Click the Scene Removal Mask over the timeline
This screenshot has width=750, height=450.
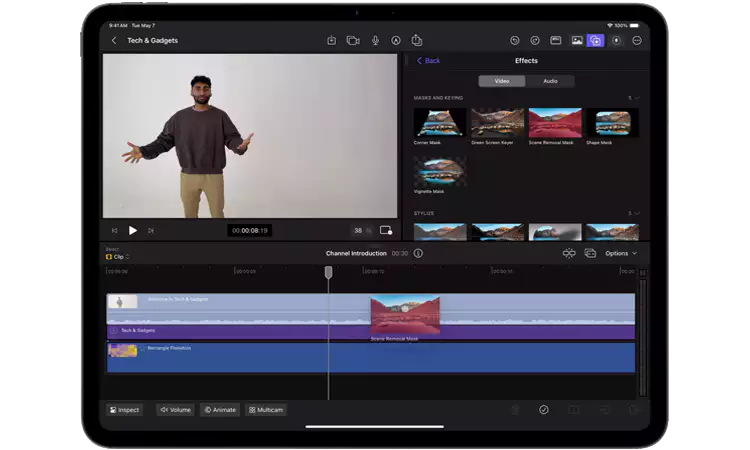[405, 315]
